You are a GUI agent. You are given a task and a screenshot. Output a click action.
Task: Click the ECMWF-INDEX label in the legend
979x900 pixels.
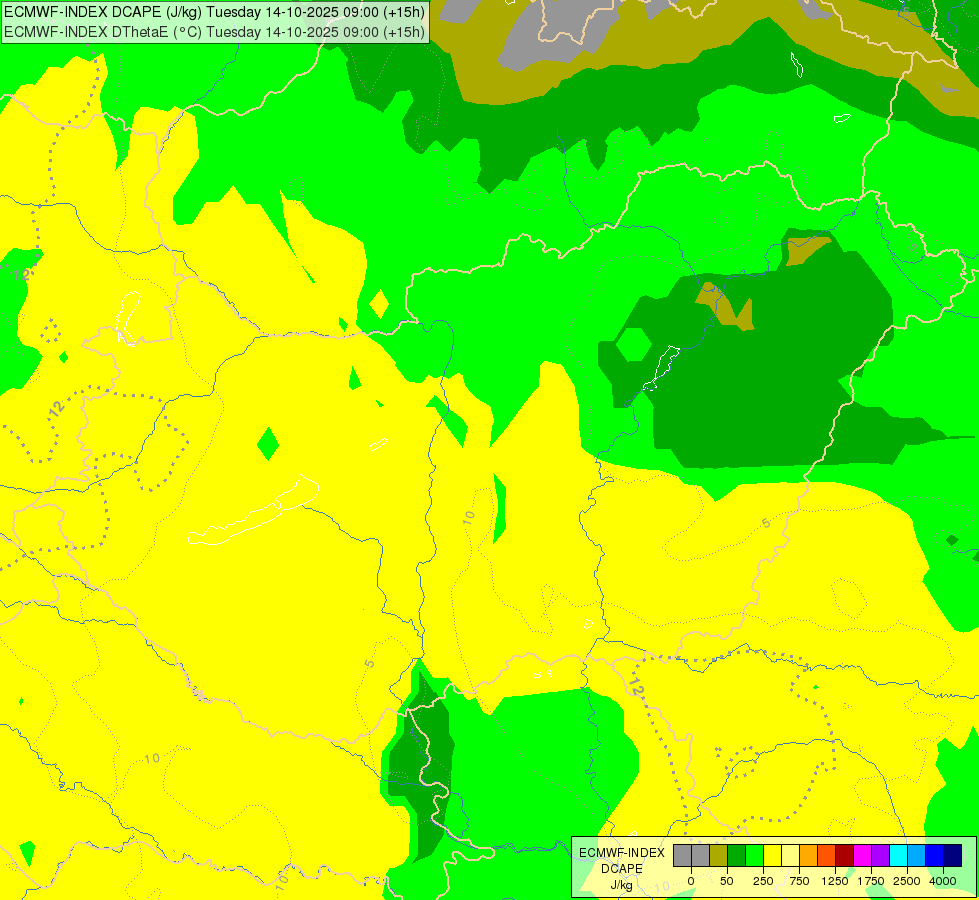622,853
